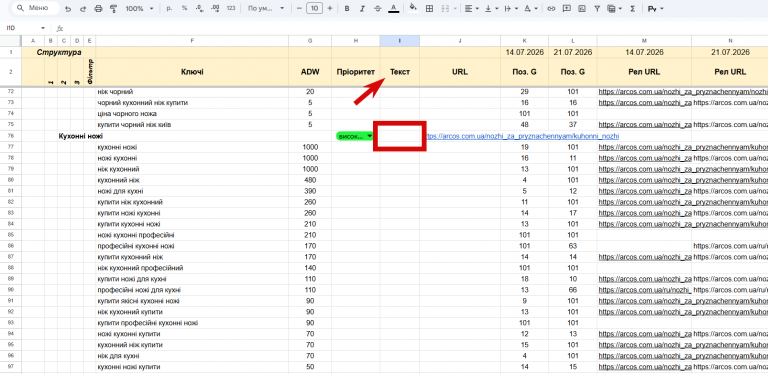Format as currency (р.)
768x374 pixels.
tap(169, 8)
